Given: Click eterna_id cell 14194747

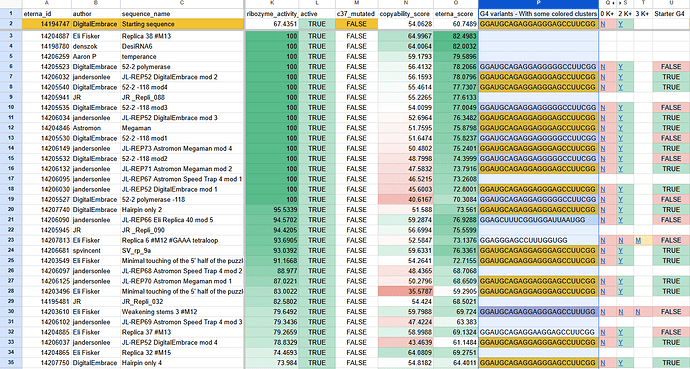Looking at the screenshot, I should [46, 24].
